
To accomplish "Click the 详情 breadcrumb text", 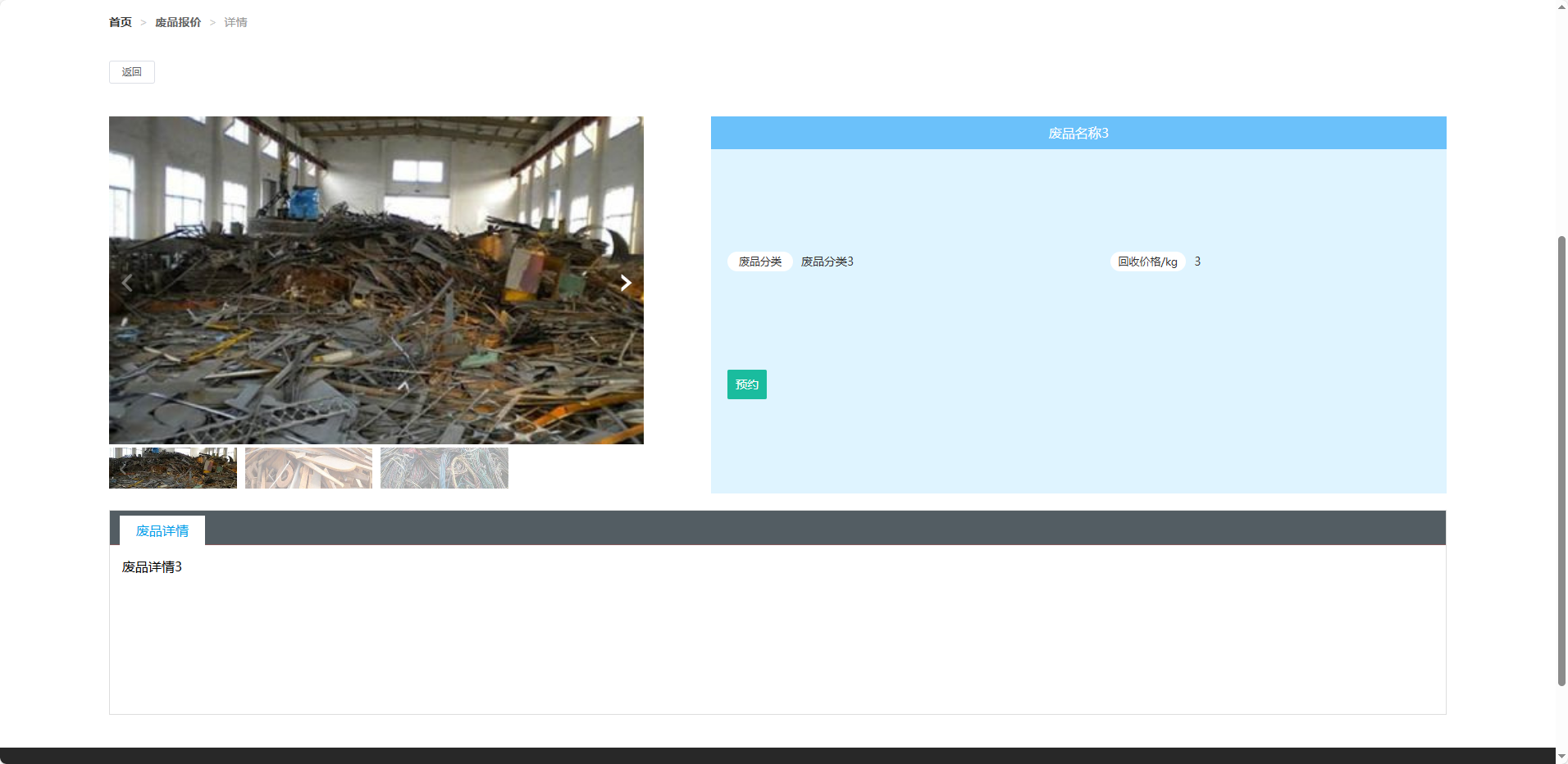I will 235,22.
